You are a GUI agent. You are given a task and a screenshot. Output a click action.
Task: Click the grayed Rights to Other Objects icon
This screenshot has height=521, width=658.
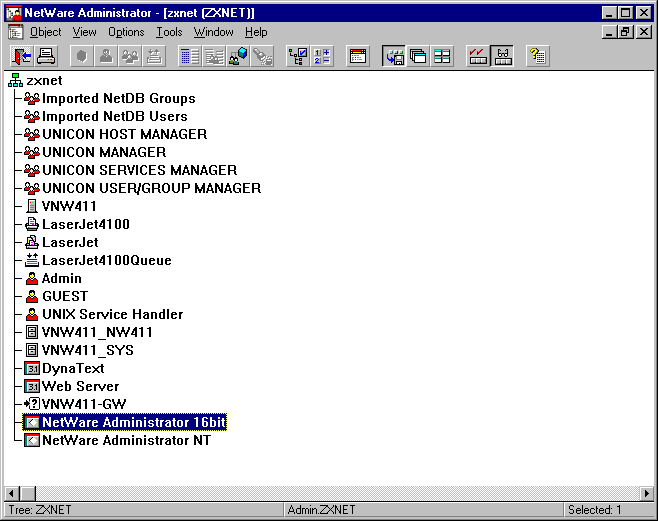coord(214,56)
